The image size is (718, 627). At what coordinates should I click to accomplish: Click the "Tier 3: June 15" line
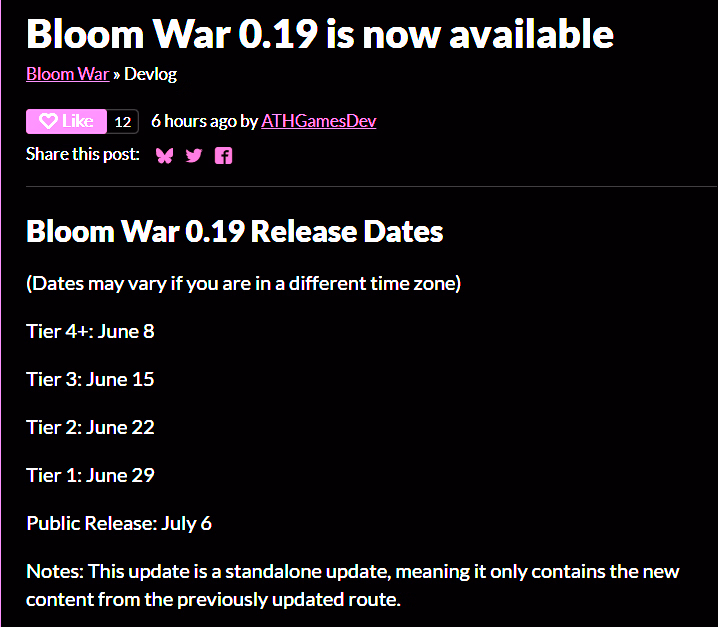(x=90, y=380)
